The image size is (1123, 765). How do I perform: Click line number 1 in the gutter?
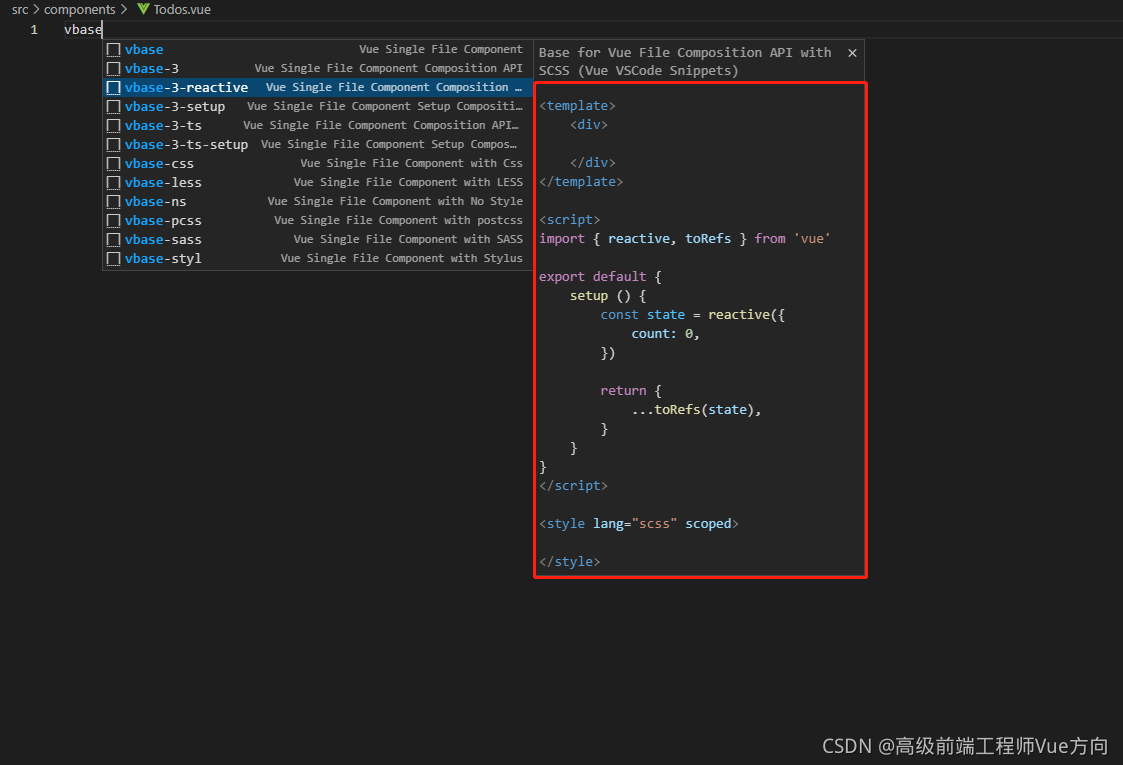[x=33, y=29]
